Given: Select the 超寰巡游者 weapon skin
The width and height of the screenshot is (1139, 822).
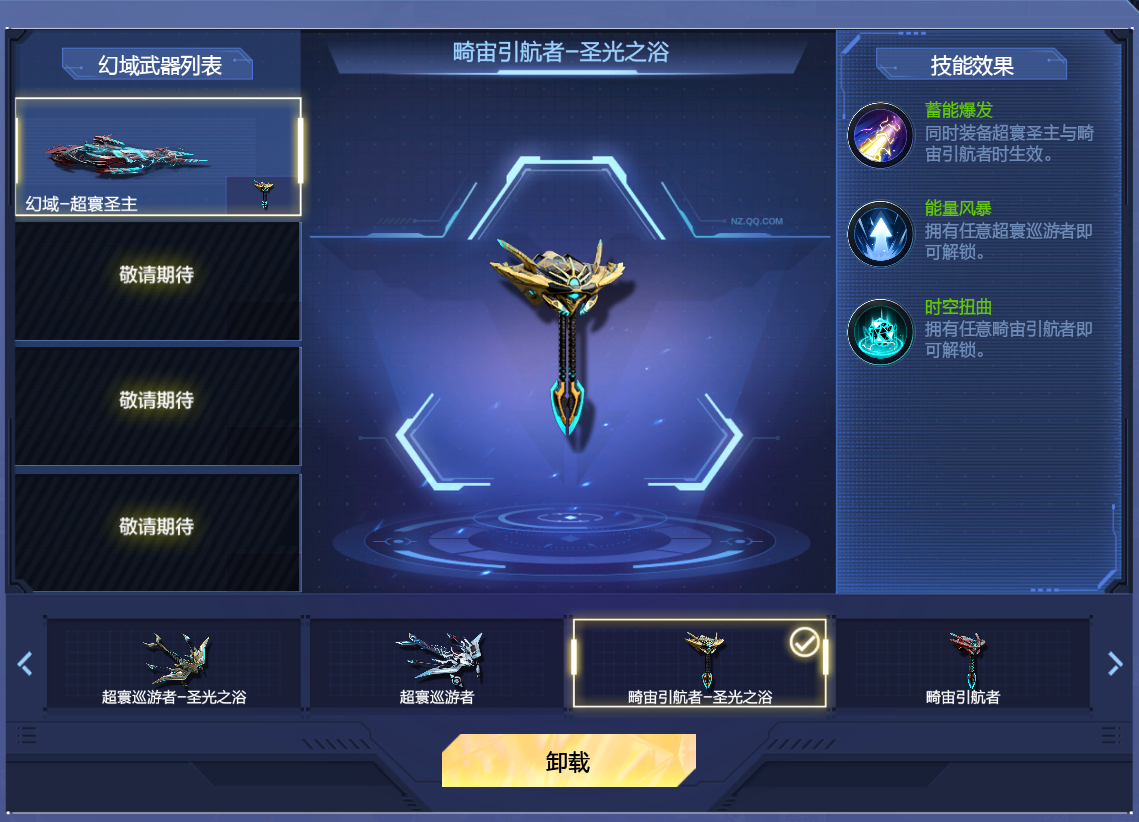Looking at the screenshot, I should [x=437, y=665].
